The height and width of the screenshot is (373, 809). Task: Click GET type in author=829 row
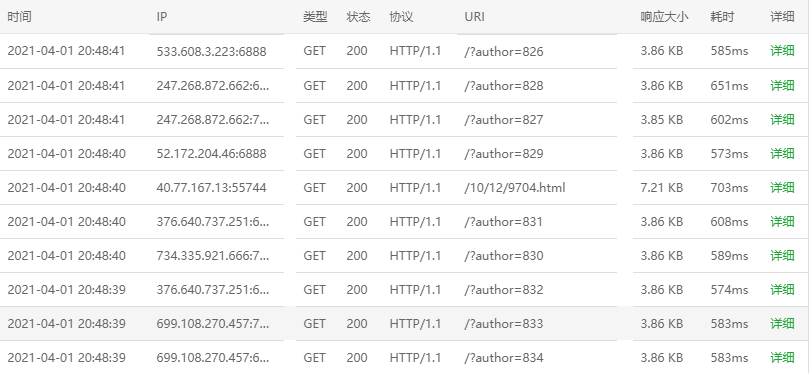pos(314,153)
